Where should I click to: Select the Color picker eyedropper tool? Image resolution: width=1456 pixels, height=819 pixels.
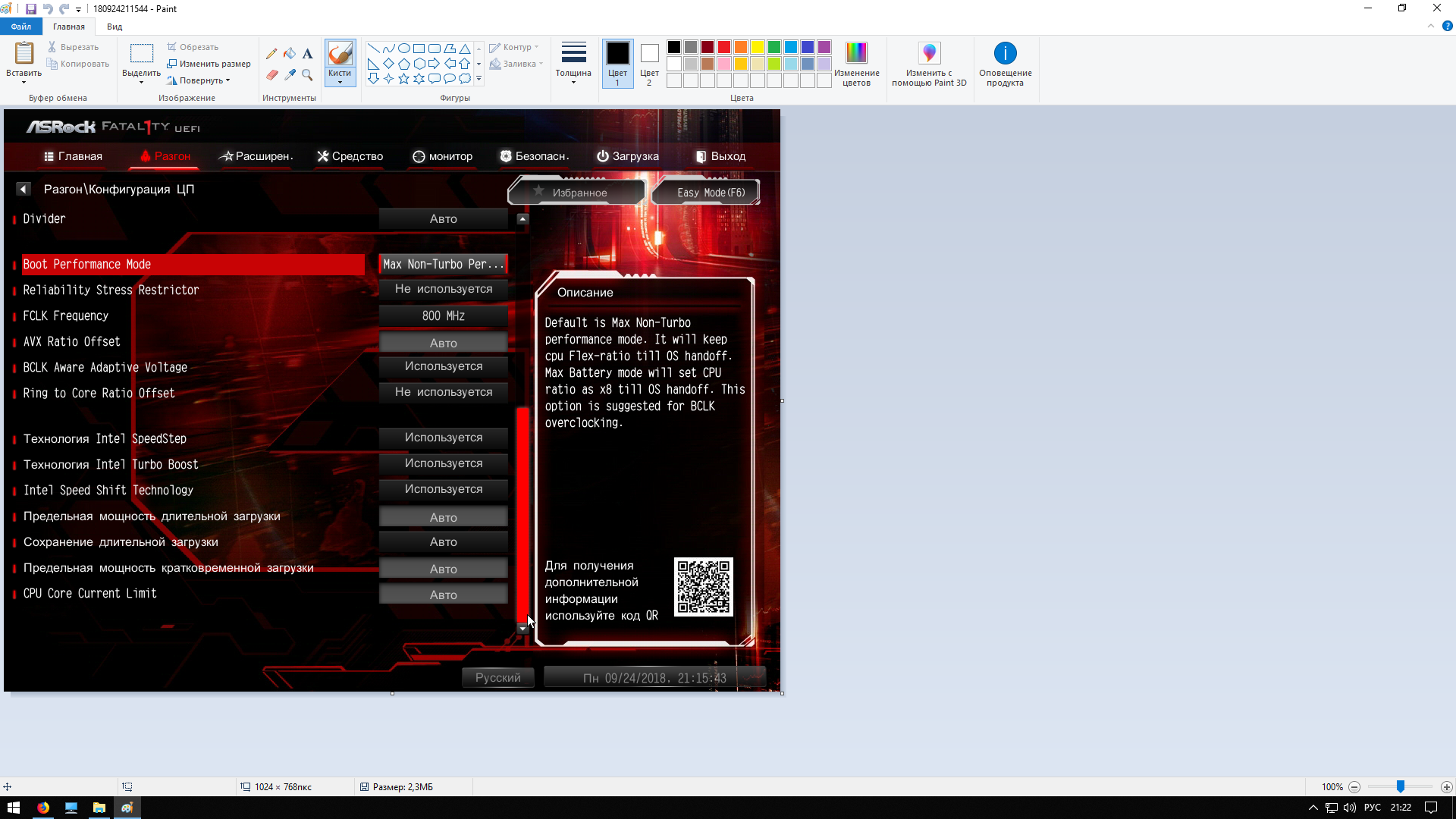tap(290, 74)
